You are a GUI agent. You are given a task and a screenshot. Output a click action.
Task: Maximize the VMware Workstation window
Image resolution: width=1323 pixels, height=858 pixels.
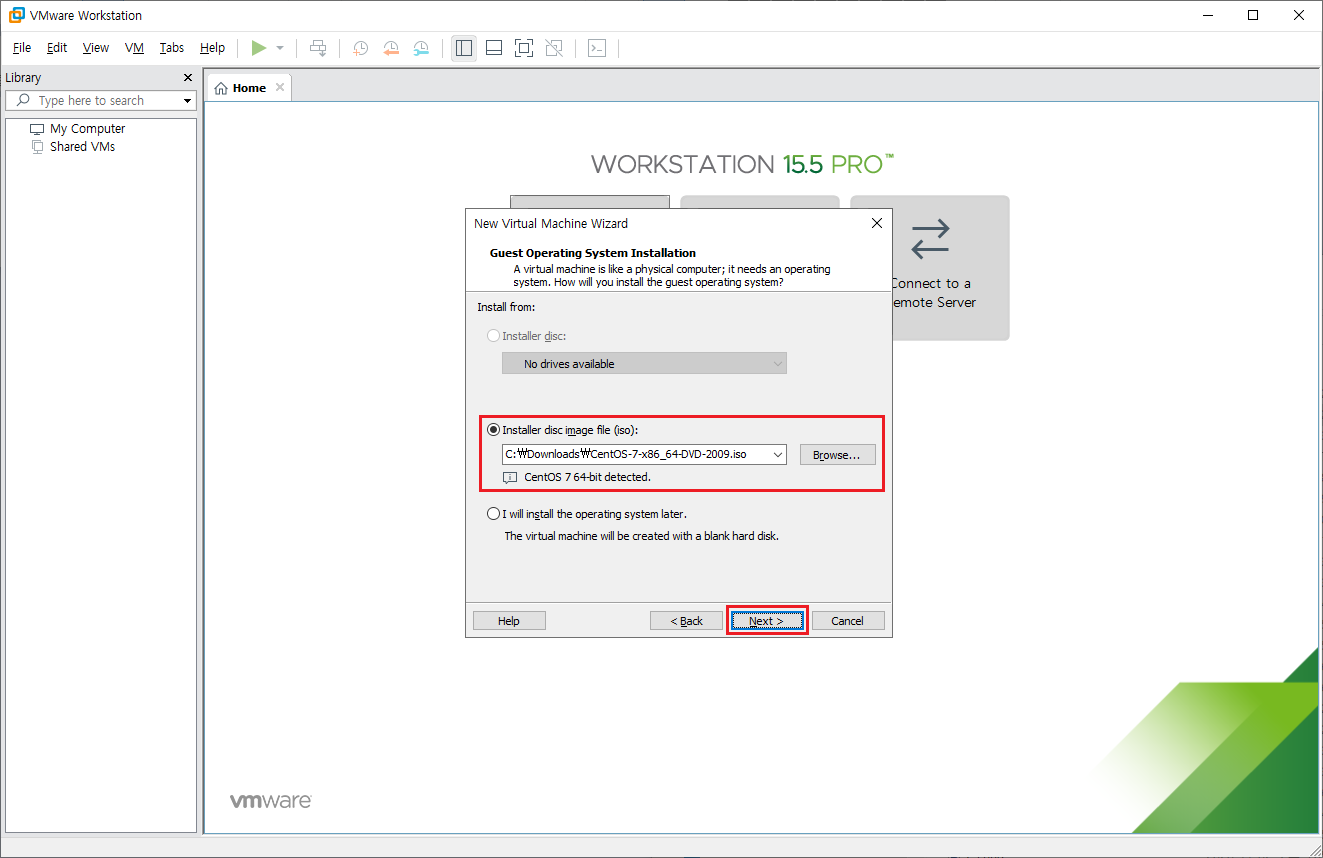coord(1253,15)
